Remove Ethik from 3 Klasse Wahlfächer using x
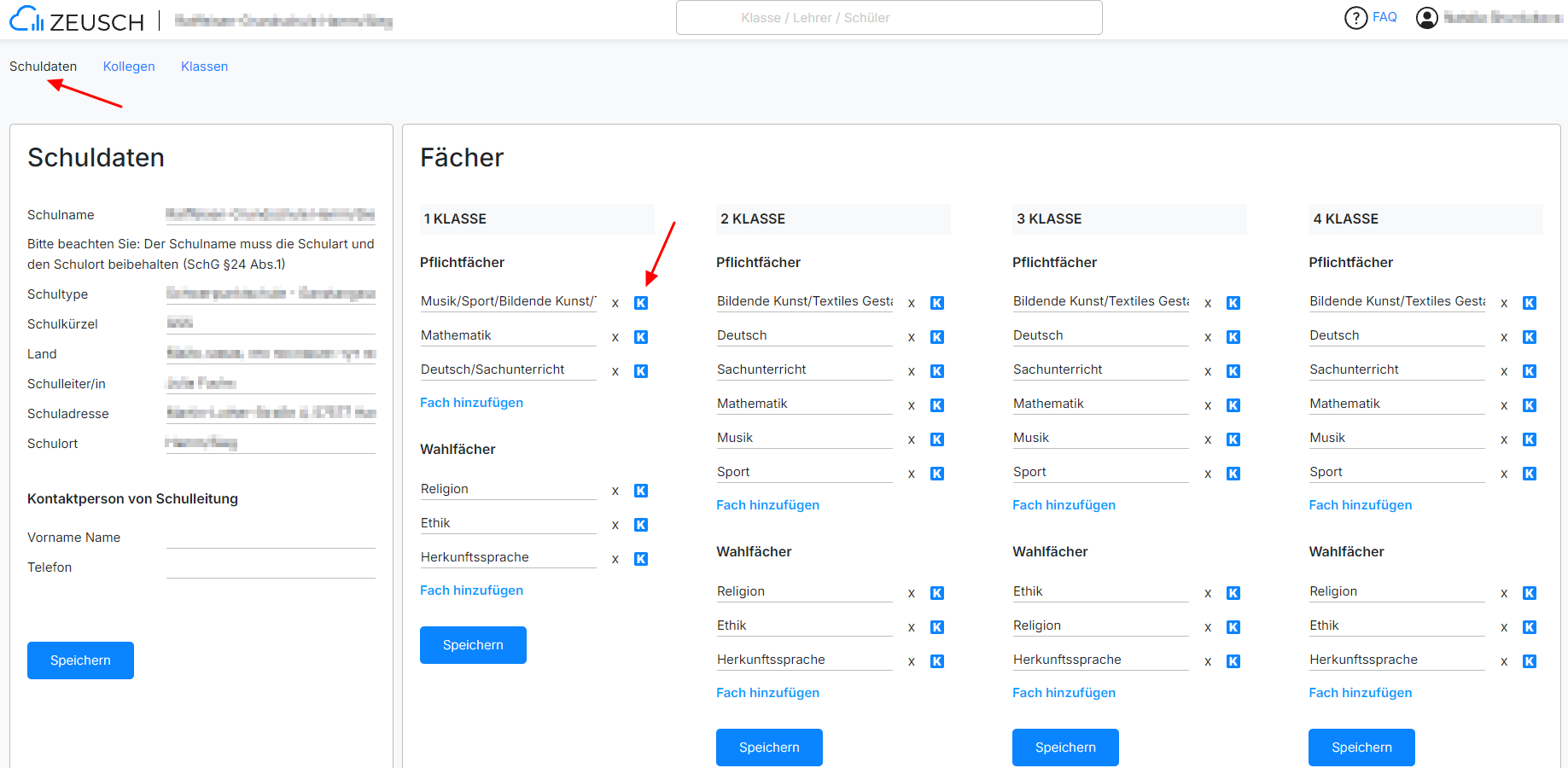This screenshot has height=768, width=1568. click(x=1208, y=593)
